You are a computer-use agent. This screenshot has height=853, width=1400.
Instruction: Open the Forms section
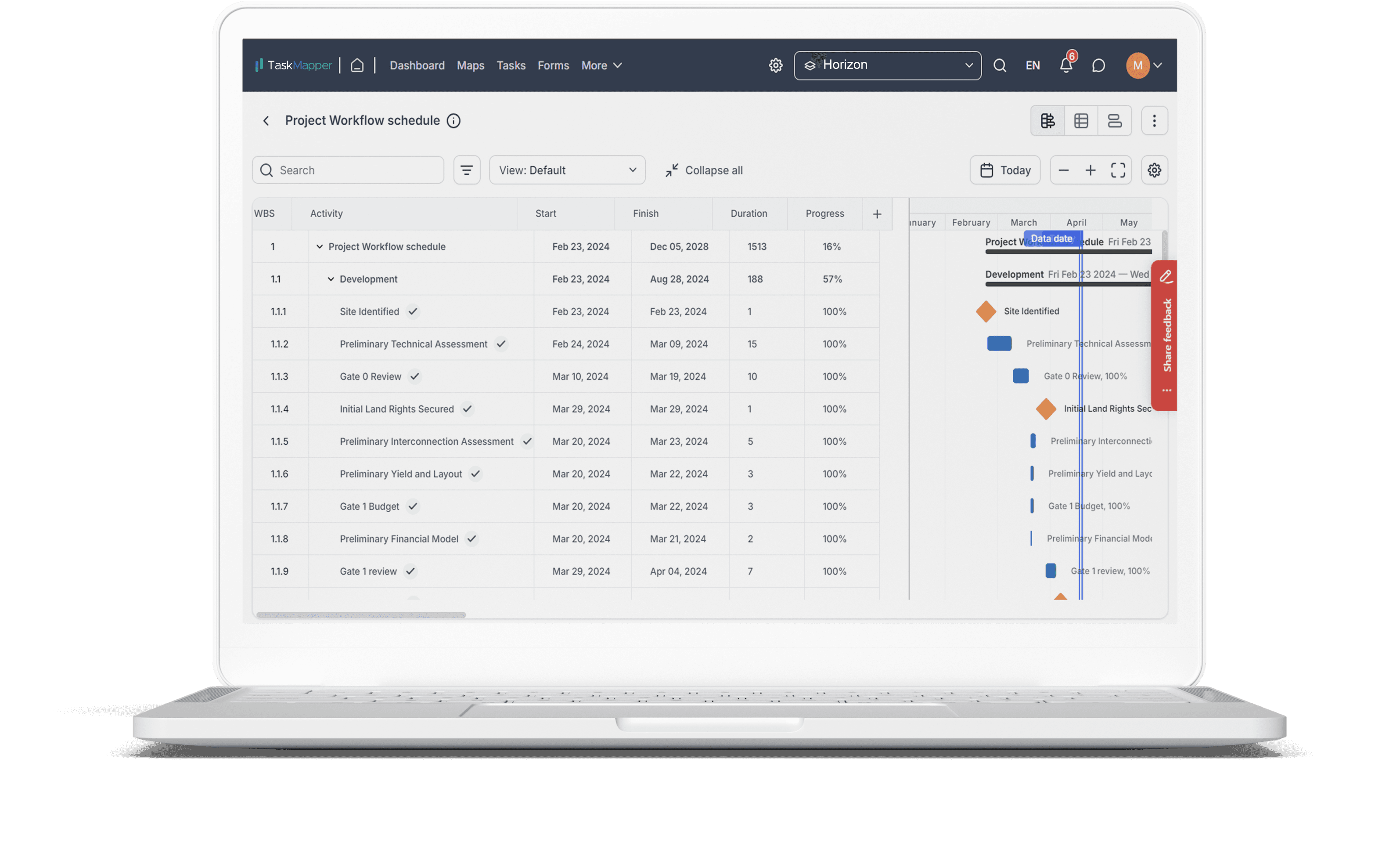[553, 65]
